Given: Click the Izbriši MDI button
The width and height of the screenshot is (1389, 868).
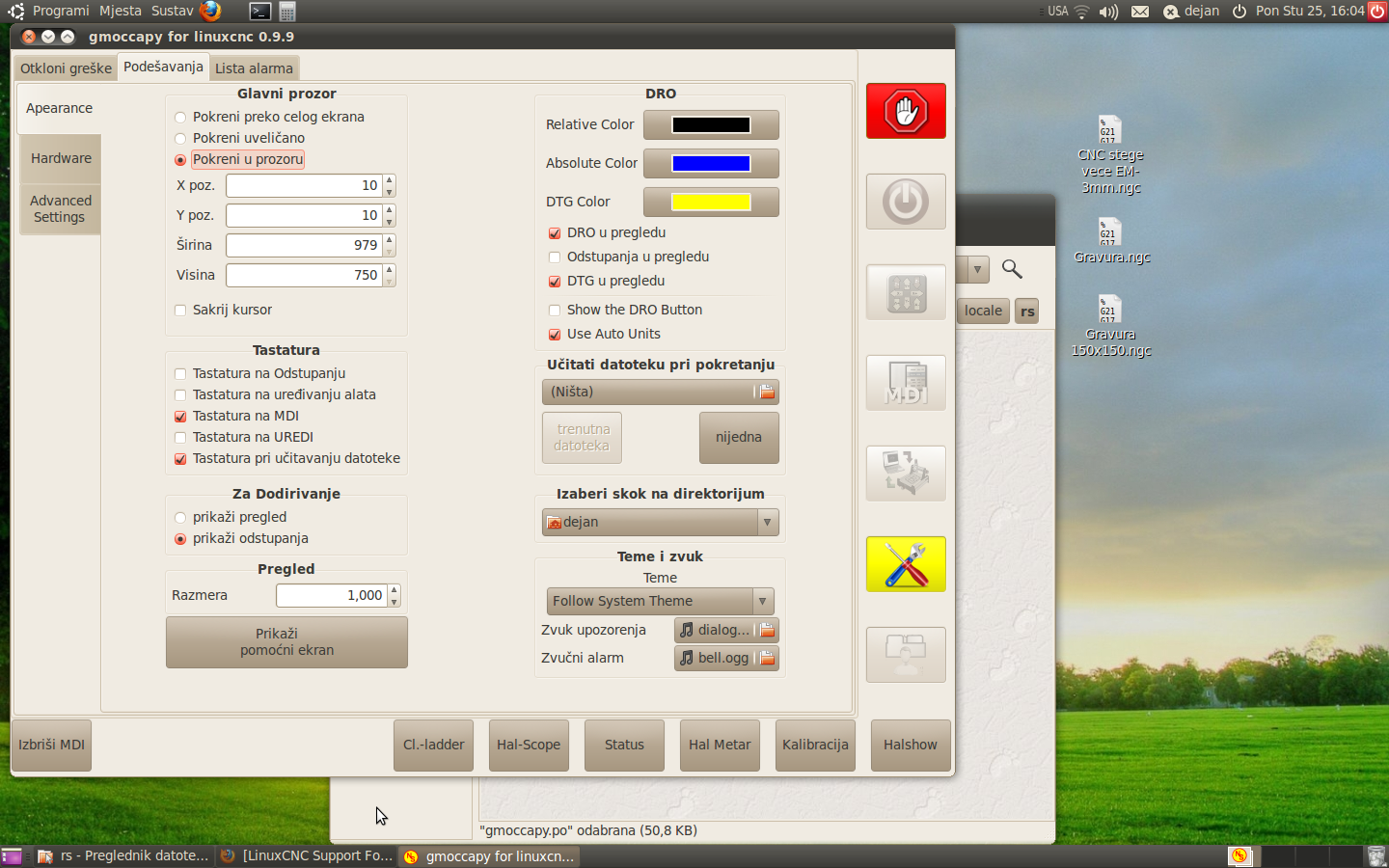Looking at the screenshot, I should tap(52, 746).
